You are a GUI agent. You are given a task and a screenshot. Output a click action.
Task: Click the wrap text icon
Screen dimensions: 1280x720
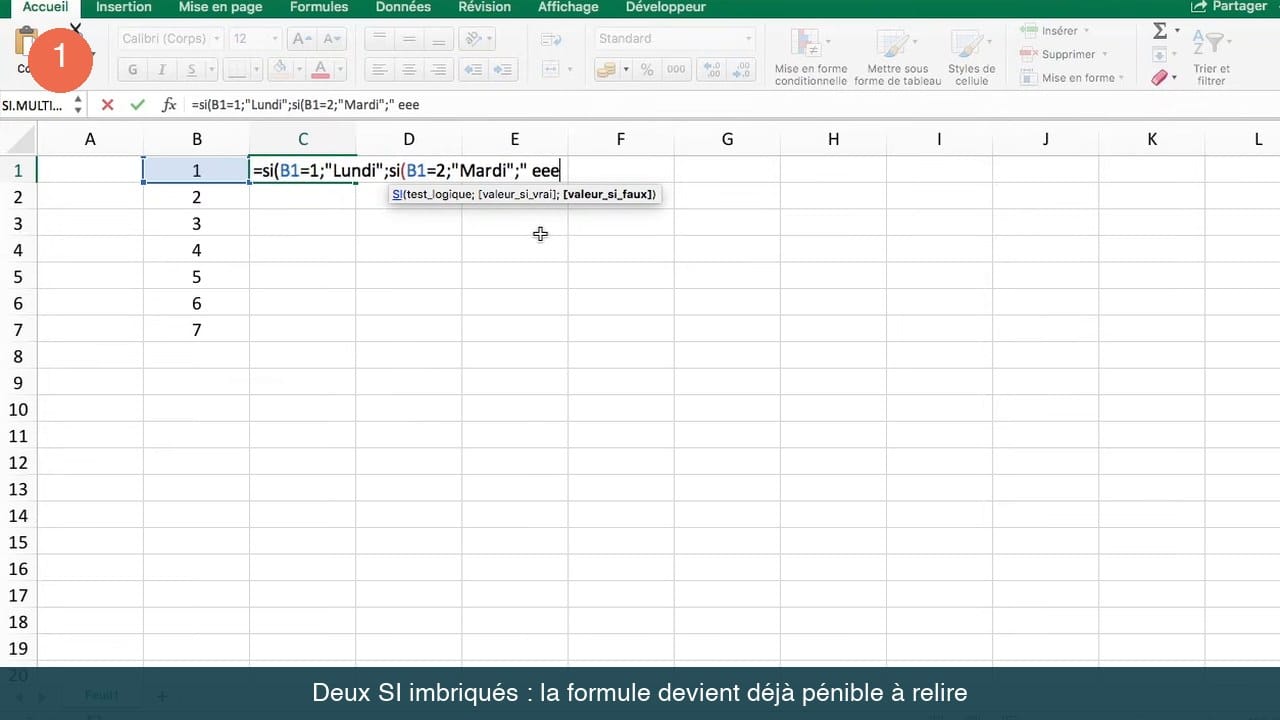(x=551, y=39)
